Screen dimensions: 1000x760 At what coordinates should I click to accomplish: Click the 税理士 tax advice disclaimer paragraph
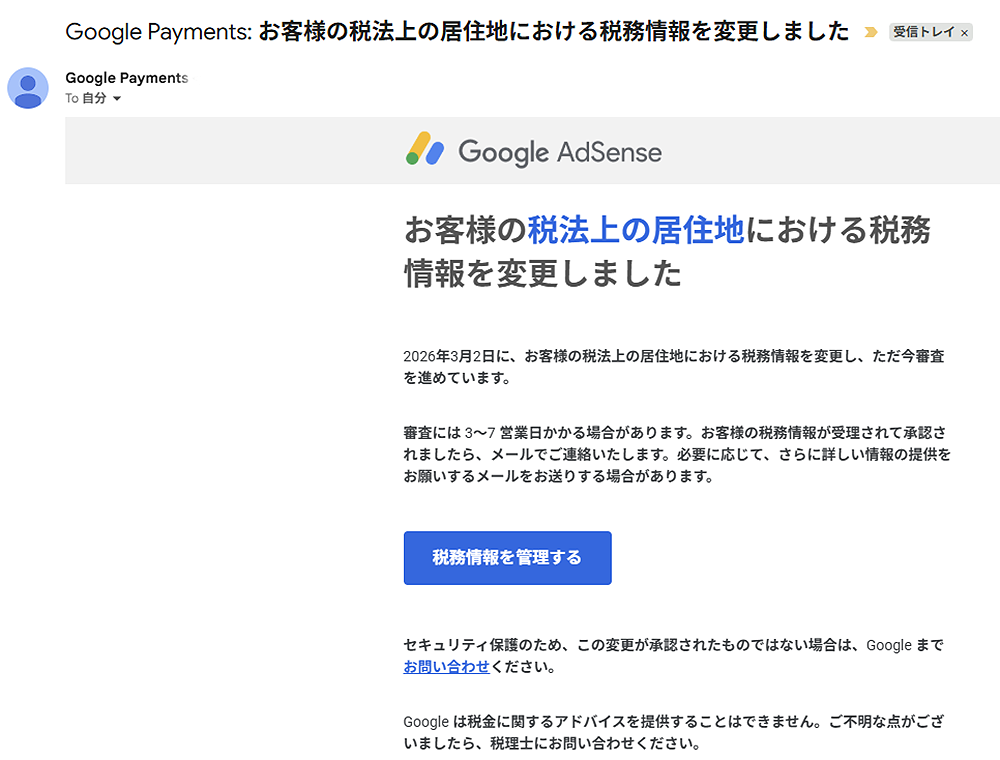click(672, 732)
